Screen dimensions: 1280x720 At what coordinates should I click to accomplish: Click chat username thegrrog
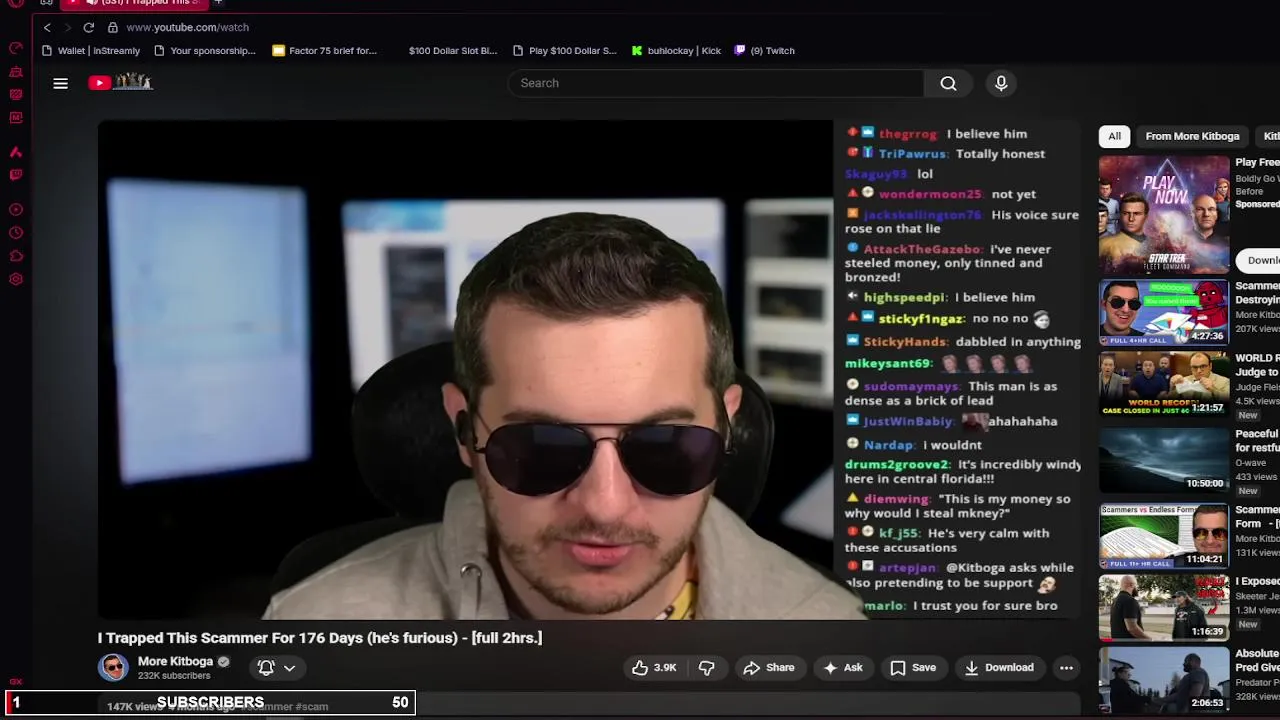coord(908,134)
